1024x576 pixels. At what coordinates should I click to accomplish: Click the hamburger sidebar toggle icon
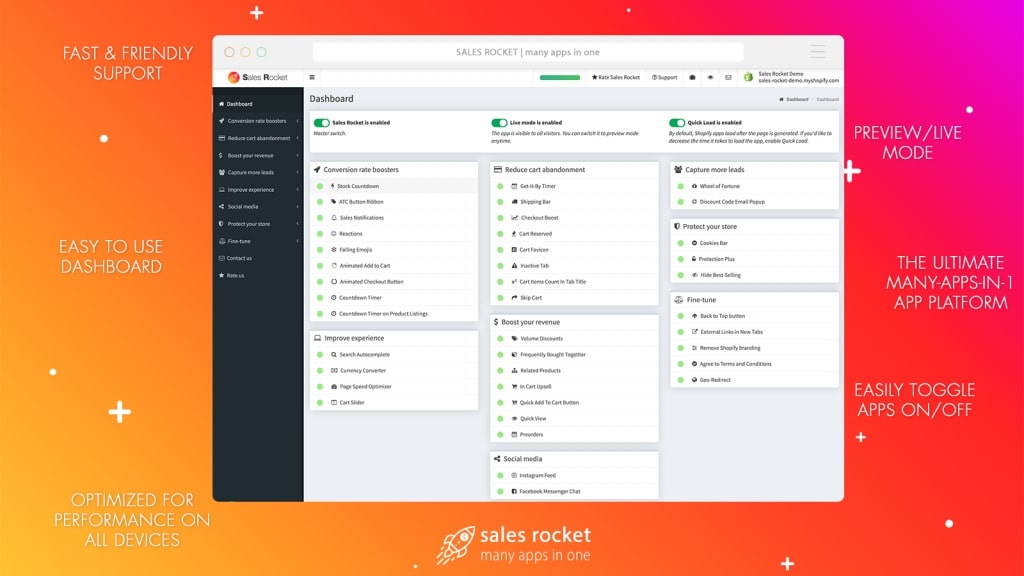pyautogui.click(x=312, y=77)
